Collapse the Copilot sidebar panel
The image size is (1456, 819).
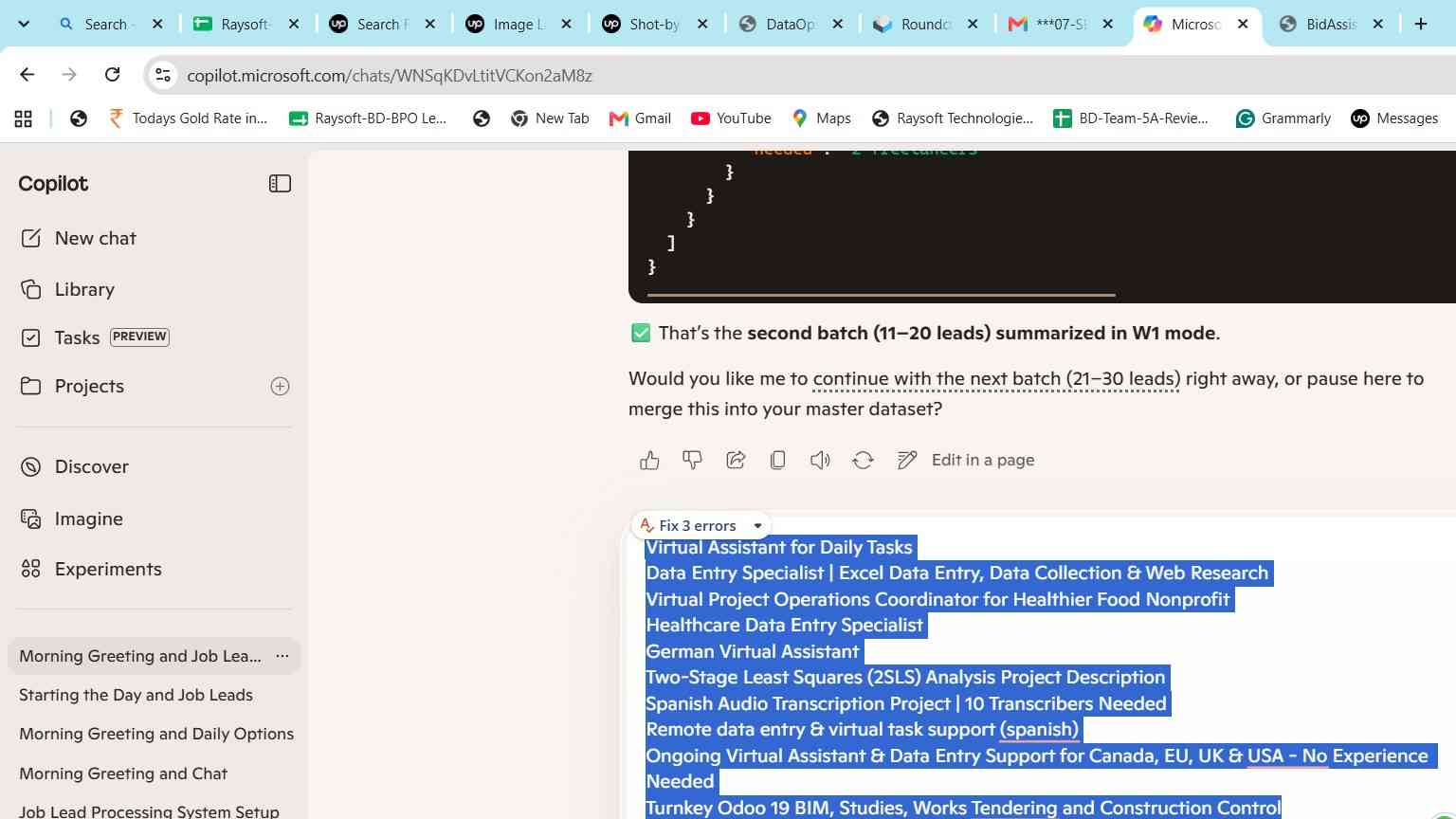coord(280,184)
